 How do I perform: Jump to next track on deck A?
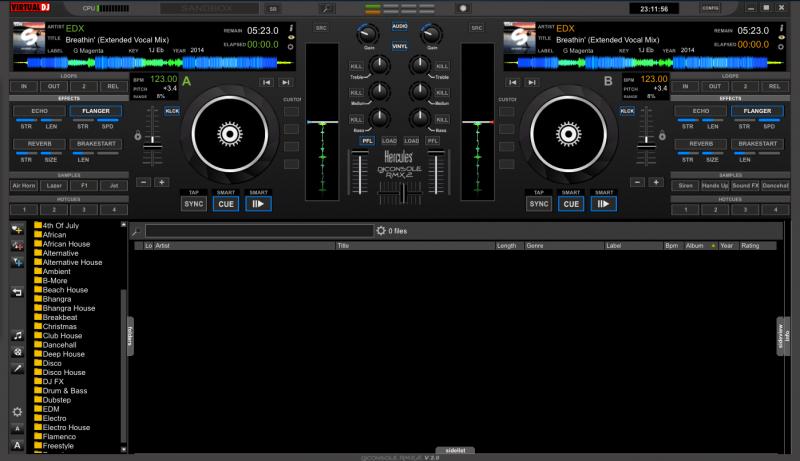(x=286, y=82)
